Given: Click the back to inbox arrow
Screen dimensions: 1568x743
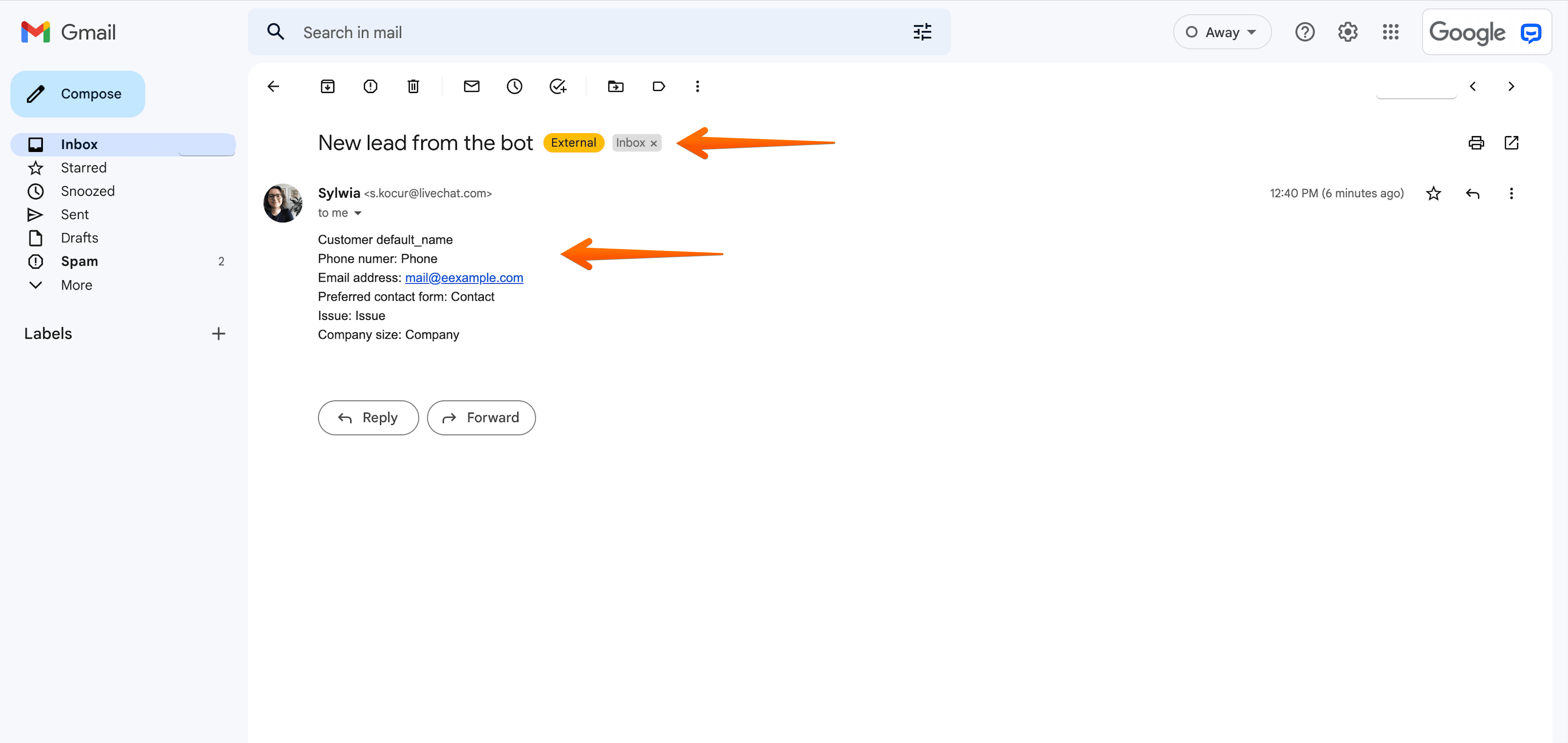Looking at the screenshot, I should [x=273, y=86].
